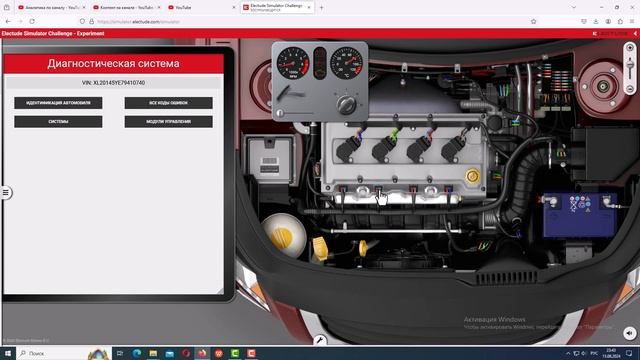640x360 pixels.
Task: Open the notification center icon
Action: 629,353
